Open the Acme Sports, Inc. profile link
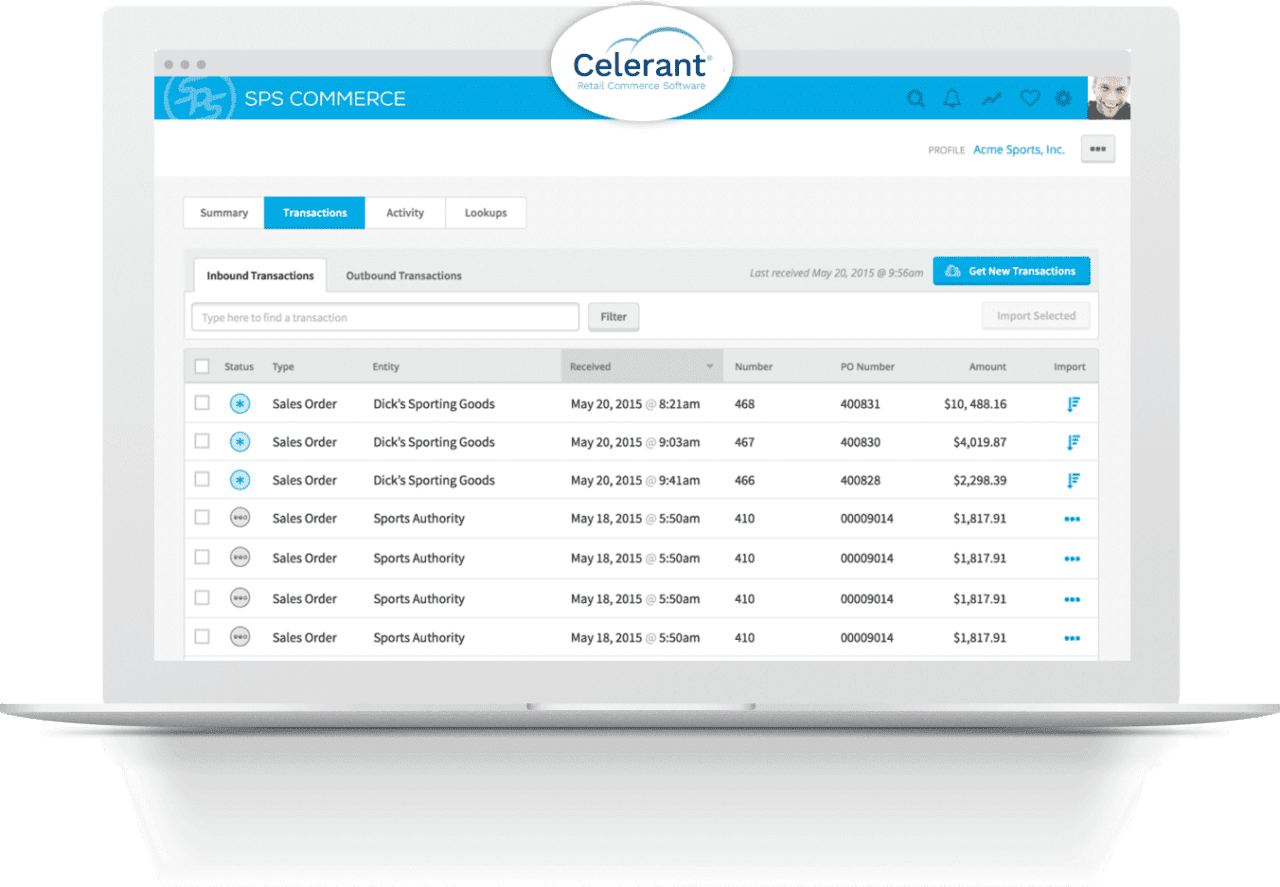The image size is (1280, 887). point(1019,150)
